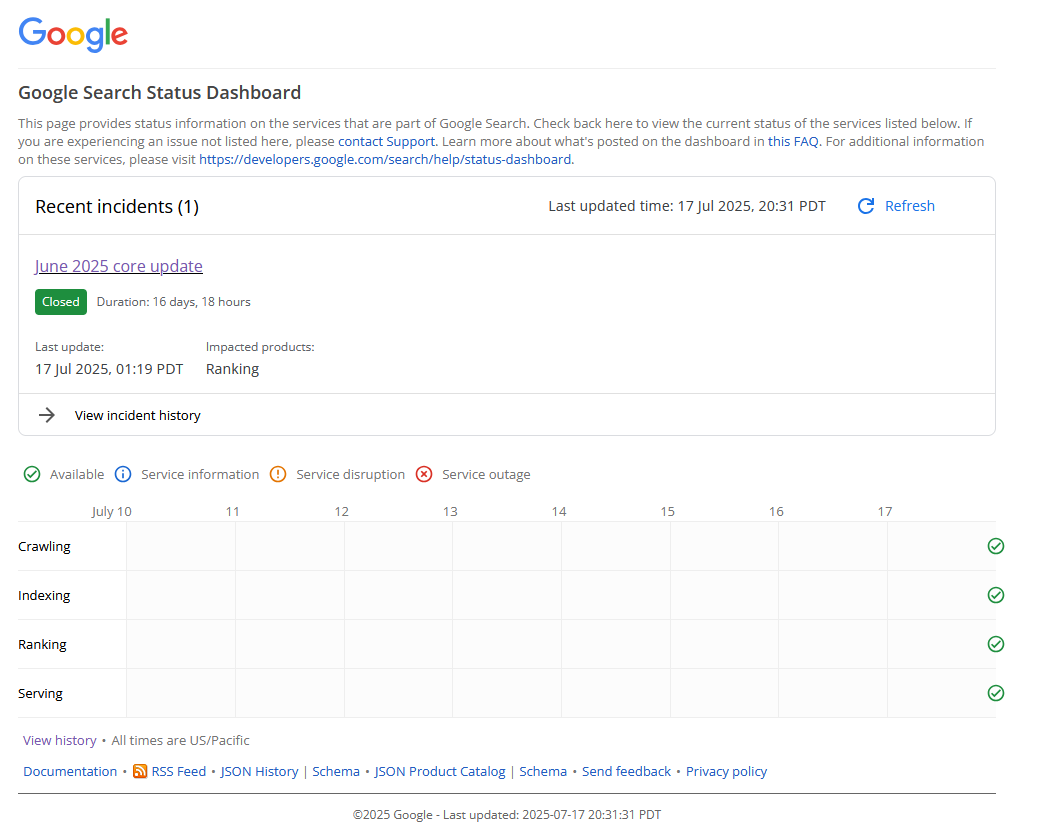Click the Serving row available status icon
The image size is (1042, 840).
click(x=995, y=693)
